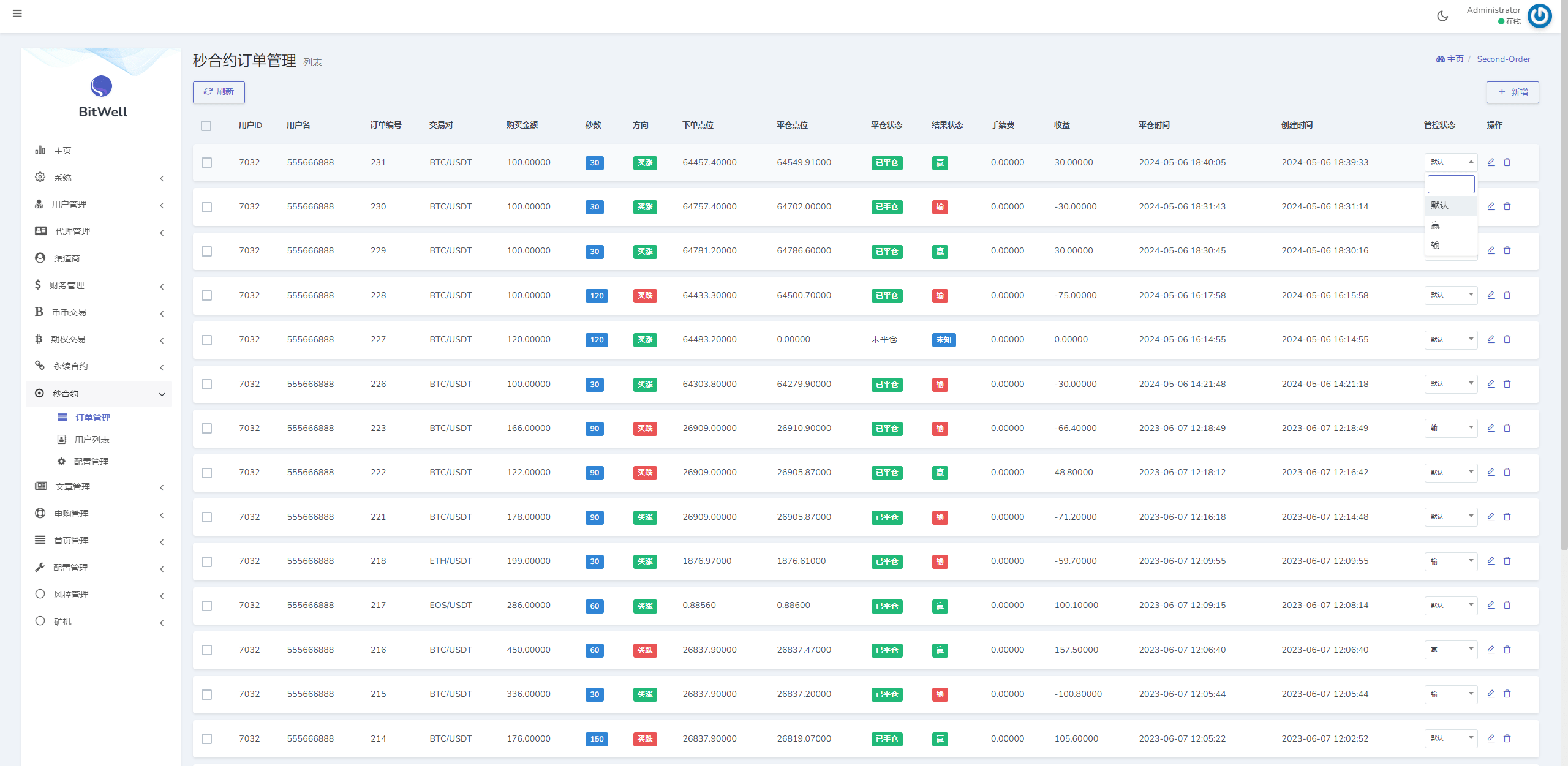Click the dropdown search input field
The image size is (1568, 766).
[x=1450, y=184]
